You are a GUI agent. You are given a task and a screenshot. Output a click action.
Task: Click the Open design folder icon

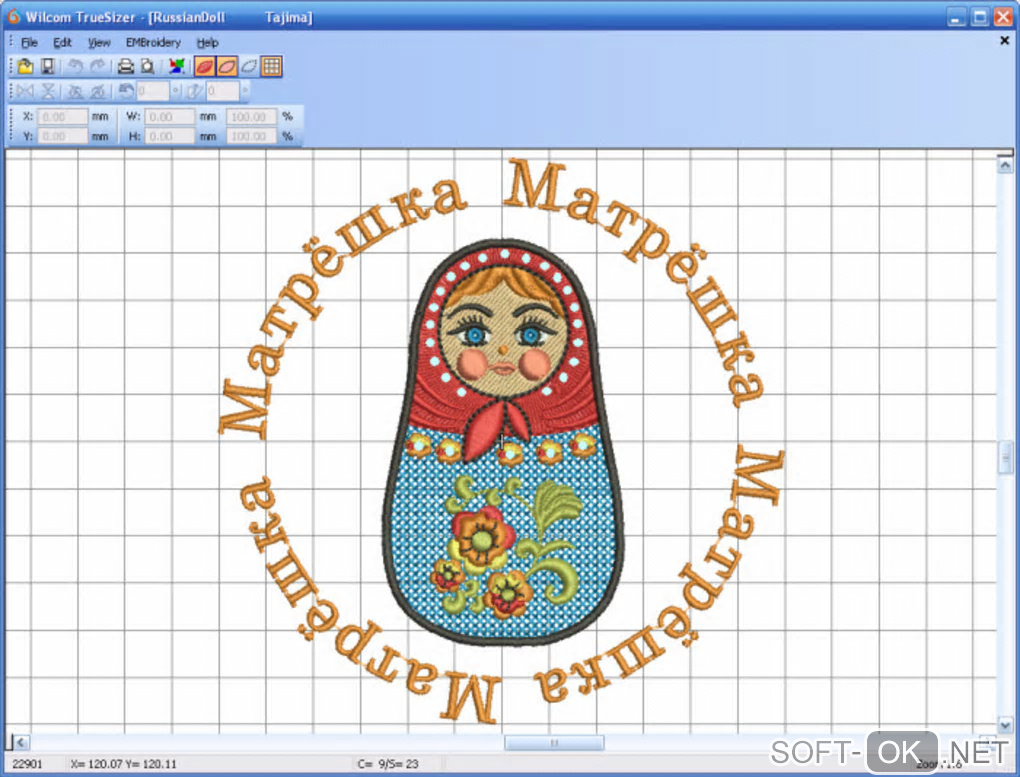coord(25,67)
